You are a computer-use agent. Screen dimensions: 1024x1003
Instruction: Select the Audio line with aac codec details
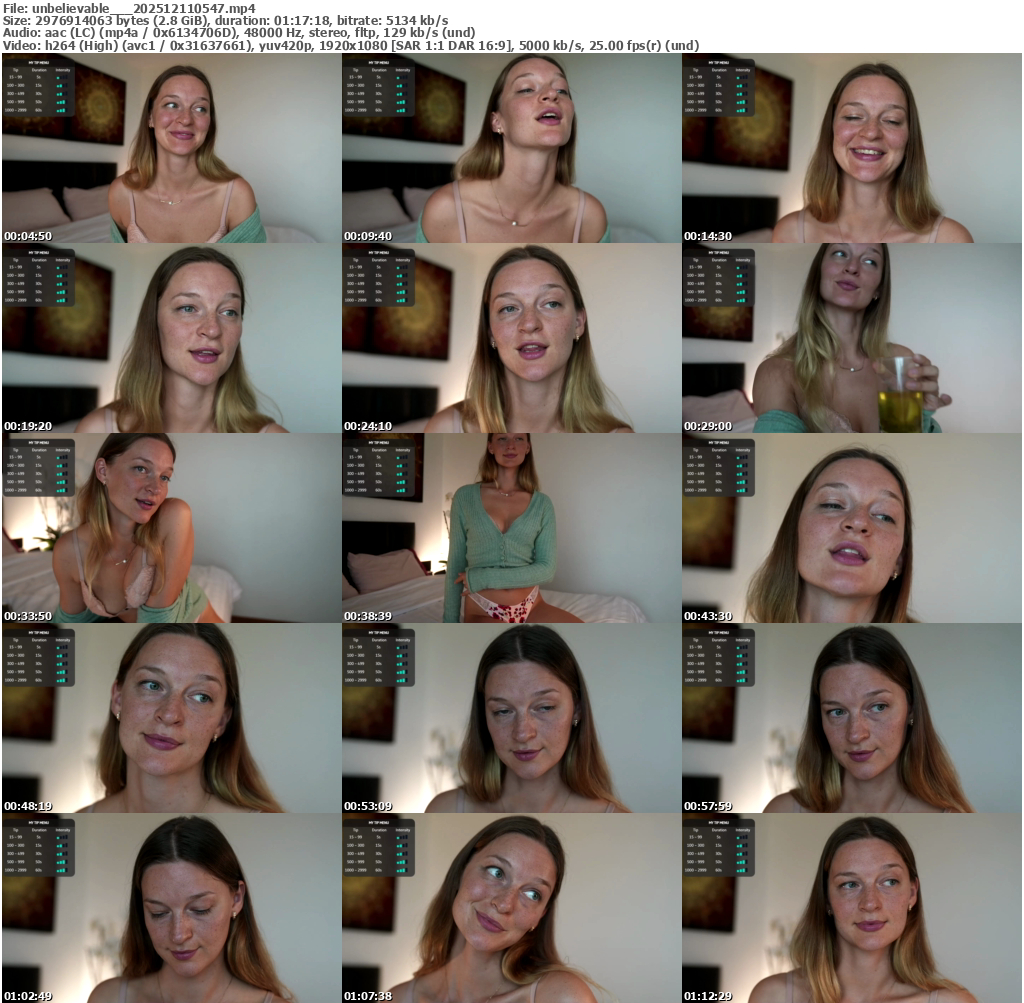pos(239,33)
